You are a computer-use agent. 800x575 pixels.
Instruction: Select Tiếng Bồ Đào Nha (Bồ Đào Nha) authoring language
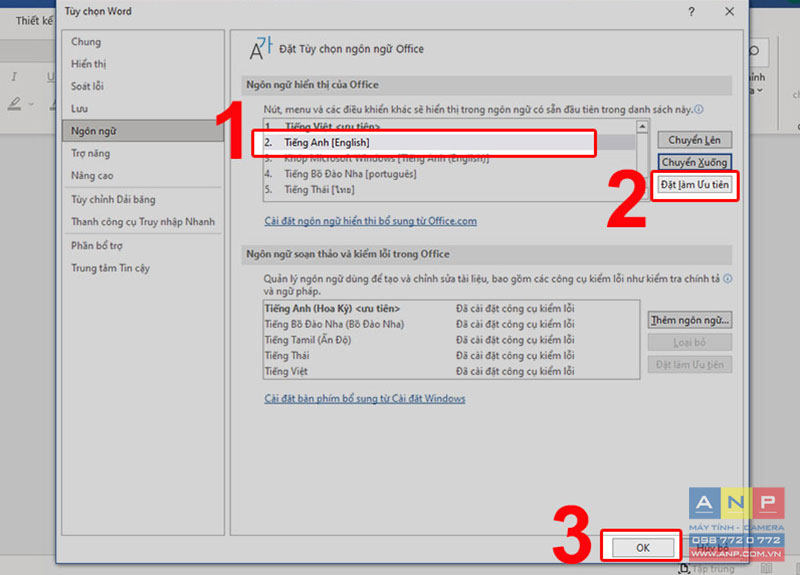[x=451, y=324]
